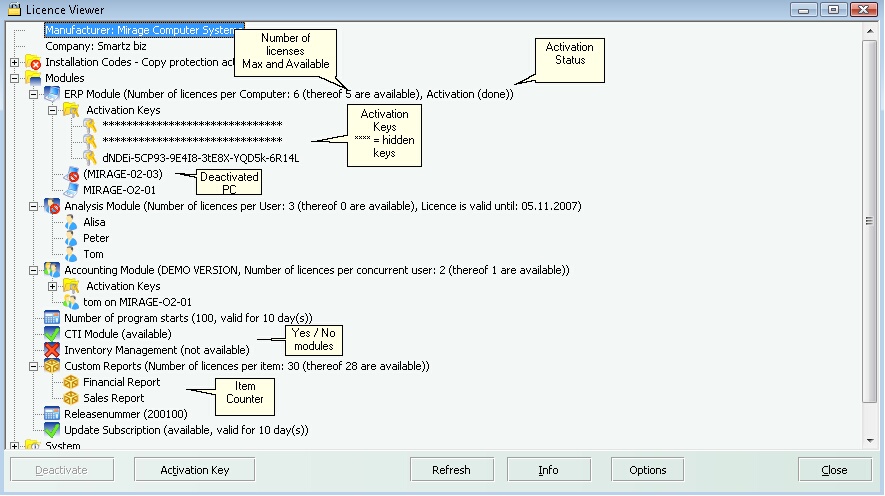Expand the Installation Codes node
This screenshot has height=496, width=885.
(x=14, y=62)
